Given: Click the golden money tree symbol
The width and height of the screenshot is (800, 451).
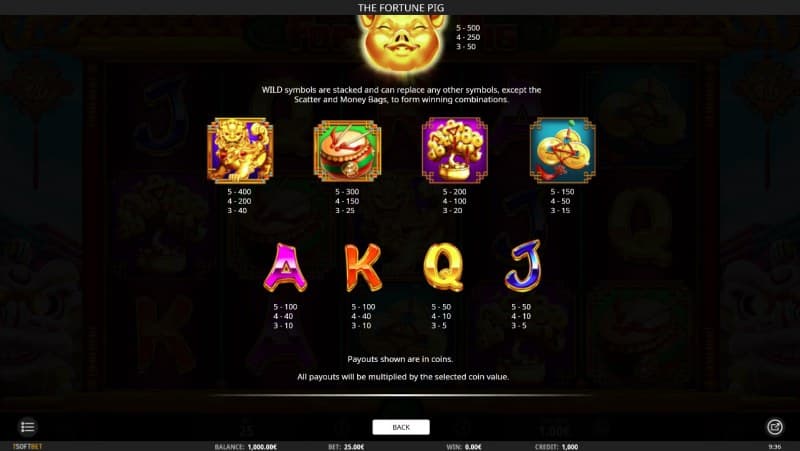Looking at the screenshot, I should [455, 151].
